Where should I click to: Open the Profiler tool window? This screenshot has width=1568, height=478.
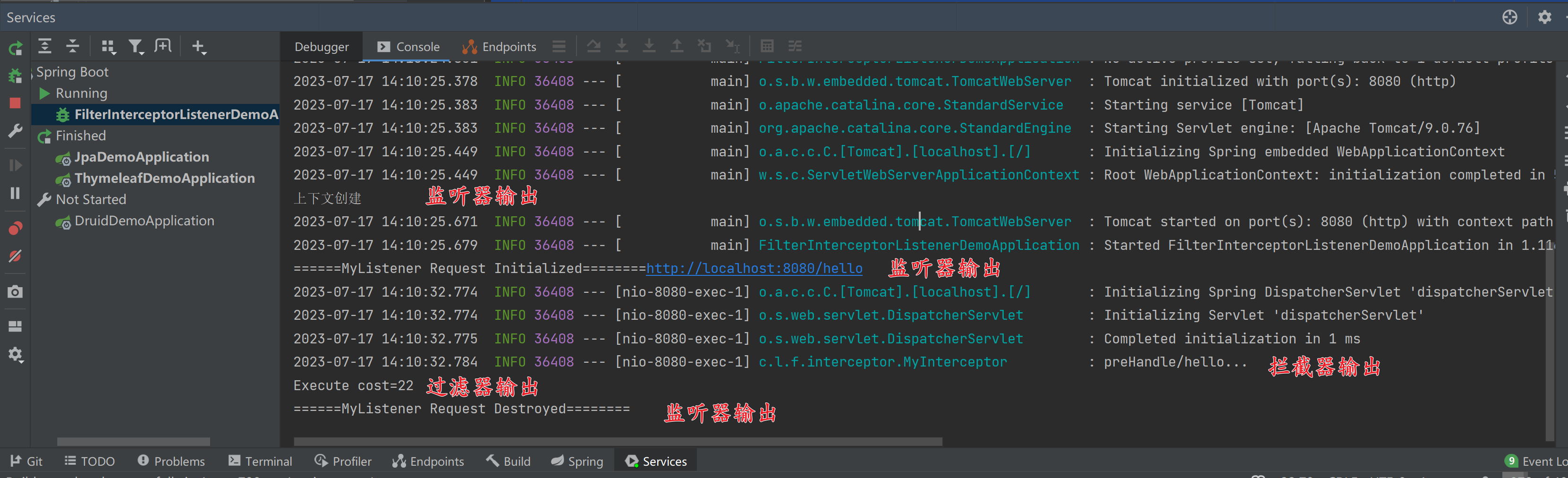tap(343, 461)
